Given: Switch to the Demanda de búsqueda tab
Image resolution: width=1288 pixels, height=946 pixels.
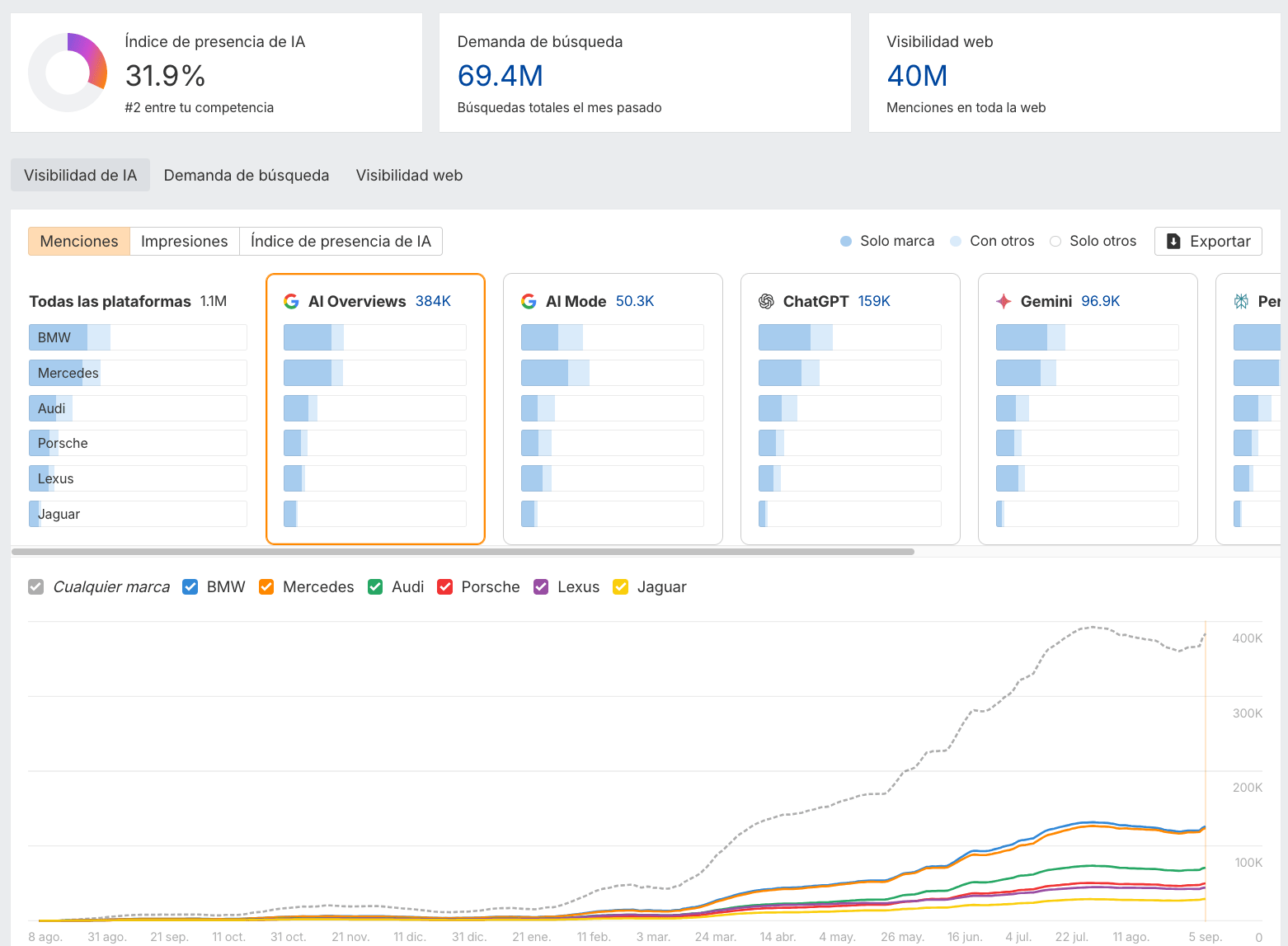Looking at the screenshot, I should (247, 175).
